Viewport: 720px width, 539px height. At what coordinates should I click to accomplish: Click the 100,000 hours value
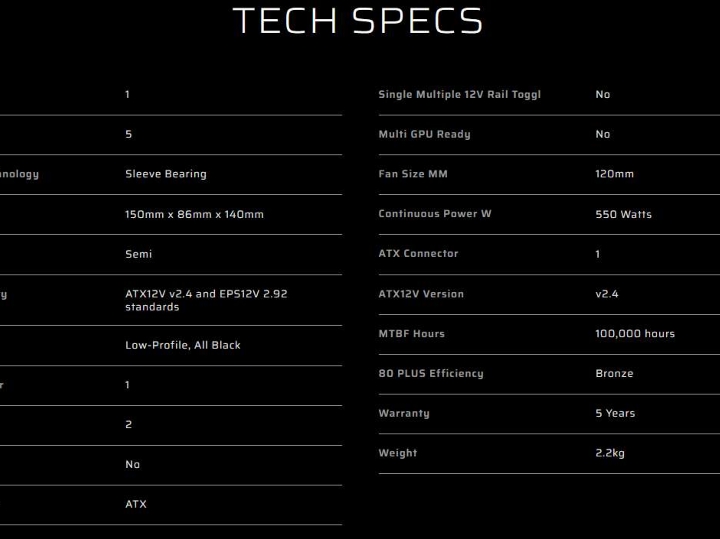[x=635, y=334]
